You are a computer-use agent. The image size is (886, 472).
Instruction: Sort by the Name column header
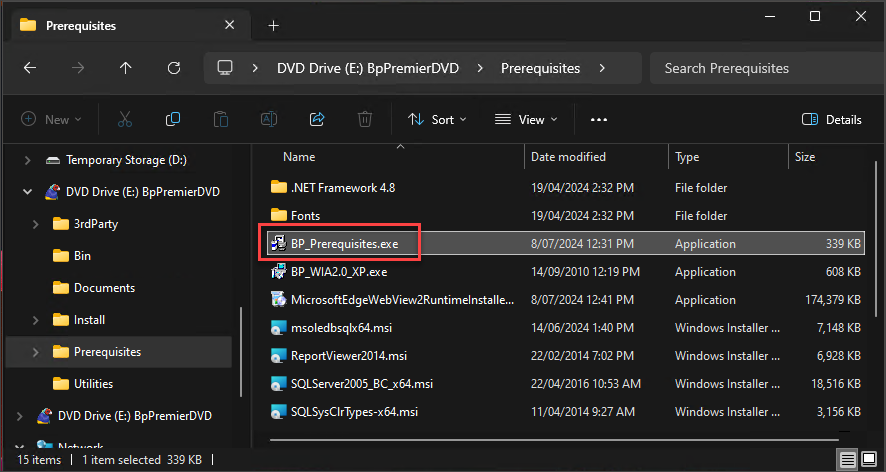click(299, 157)
